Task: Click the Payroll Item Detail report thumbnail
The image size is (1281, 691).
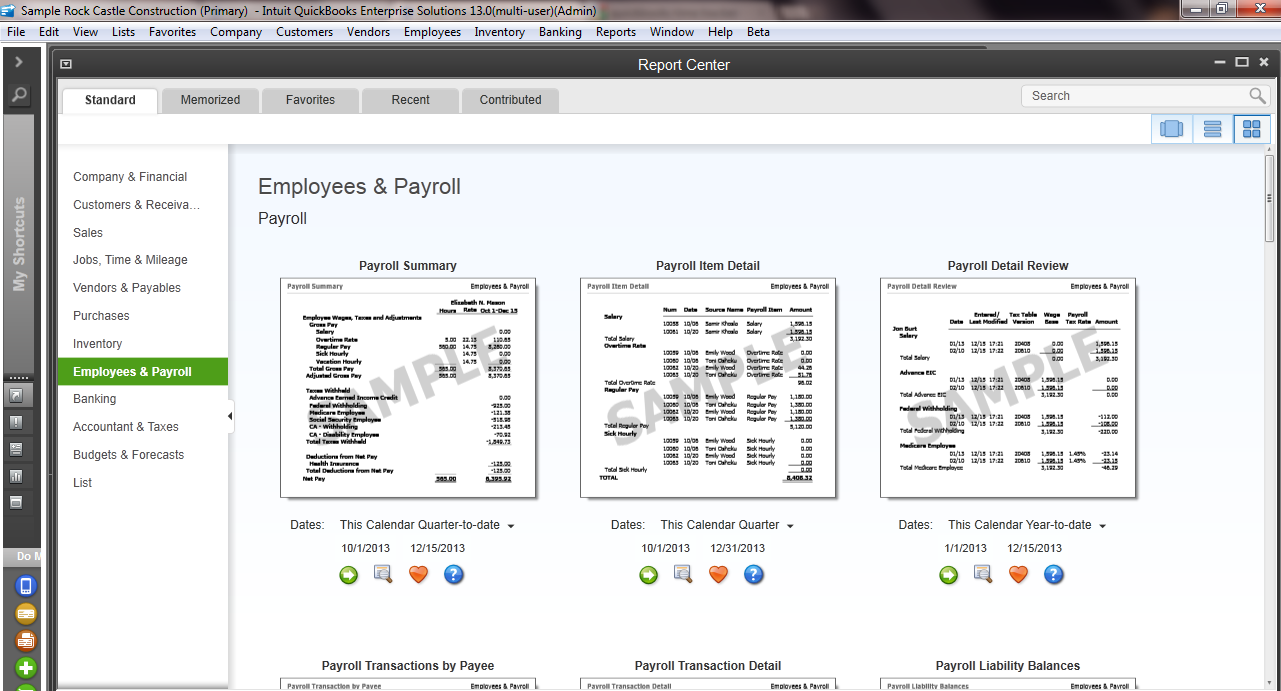Action: (x=708, y=388)
